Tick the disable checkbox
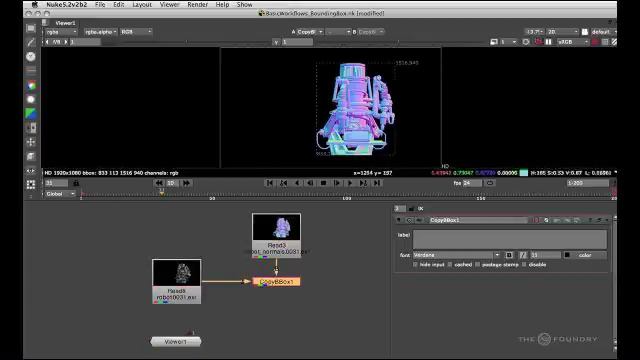The width and height of the screenshot is (640, 360). coord(524,264)
